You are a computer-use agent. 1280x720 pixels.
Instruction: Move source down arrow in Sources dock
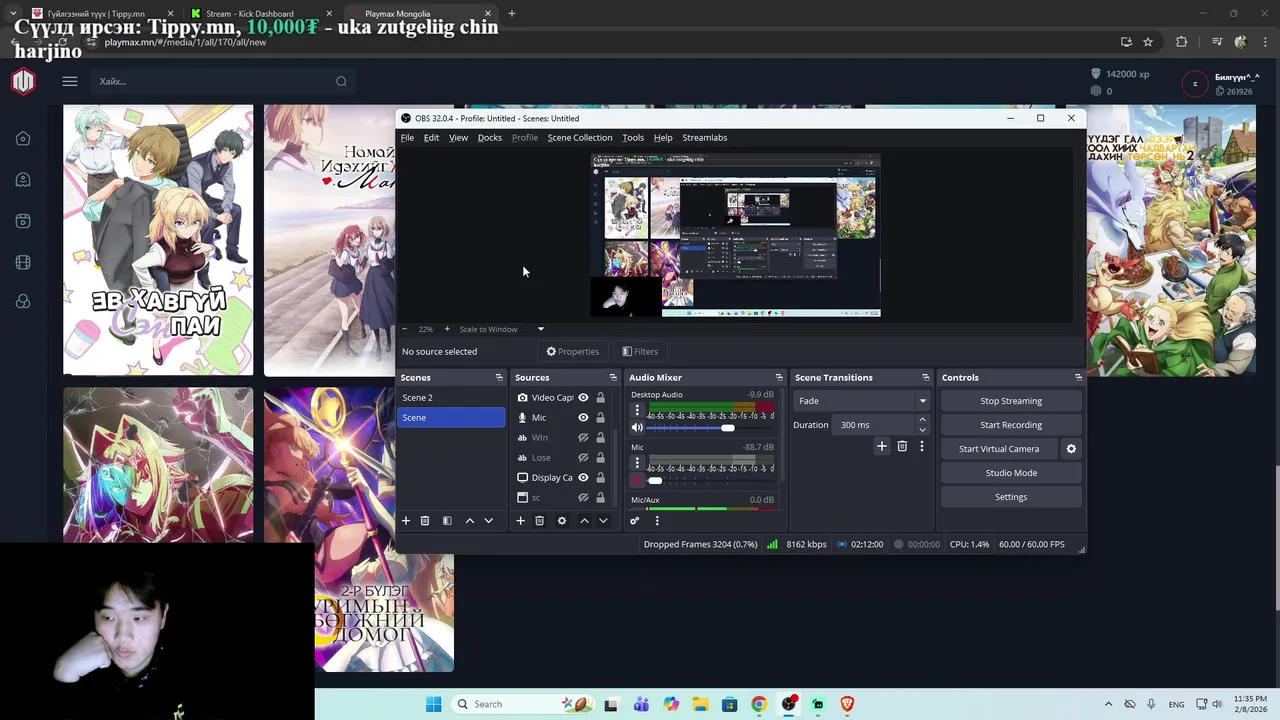603,521
